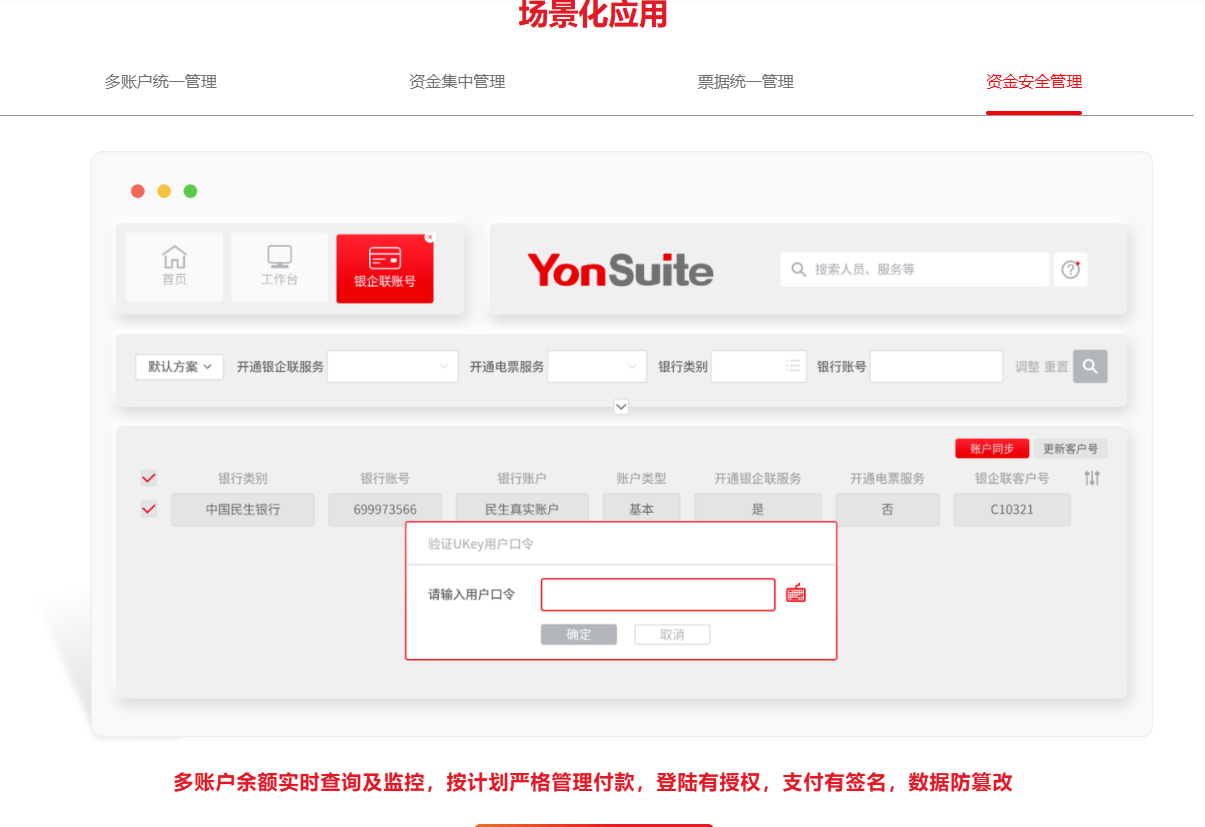
Task: Expand the 开通银企联服务 dropdown
Action: [392, 367]
